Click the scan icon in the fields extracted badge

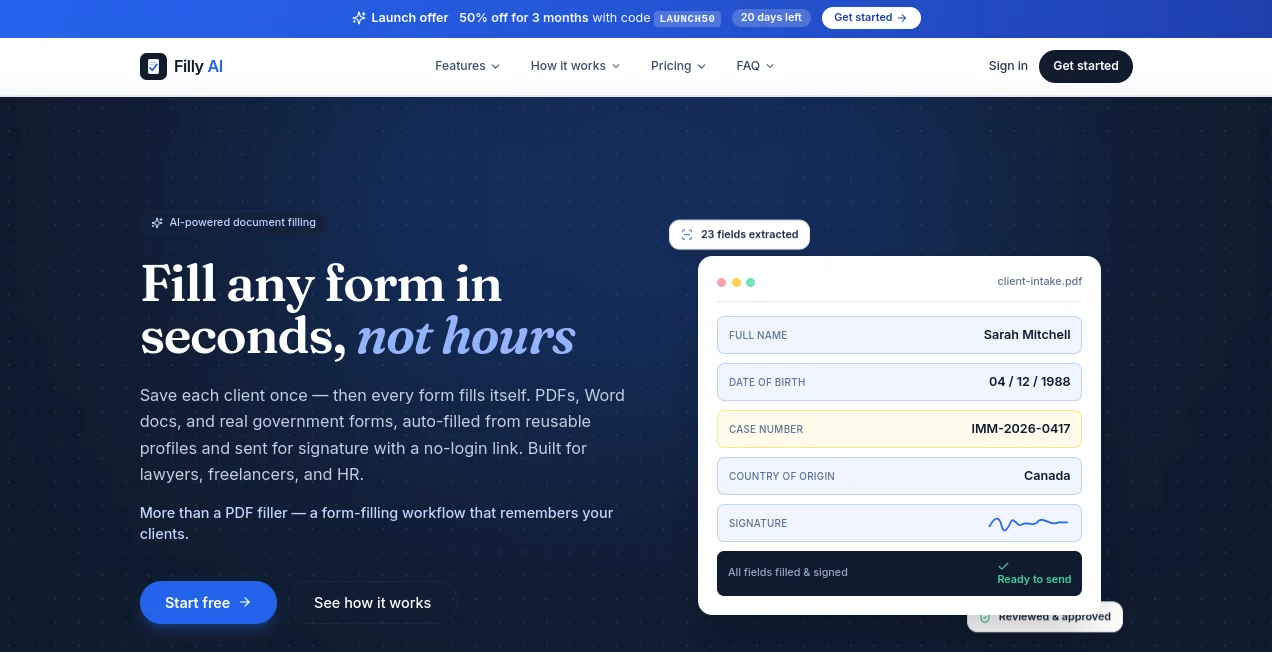[687, 235]
